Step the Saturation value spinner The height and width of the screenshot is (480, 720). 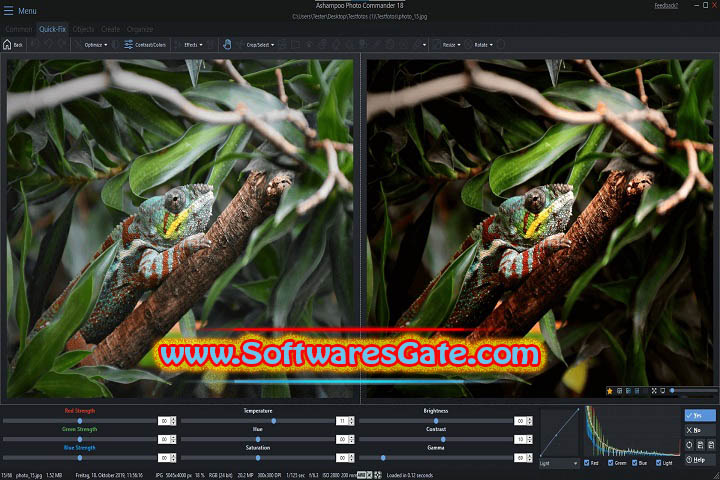(351, 458)
